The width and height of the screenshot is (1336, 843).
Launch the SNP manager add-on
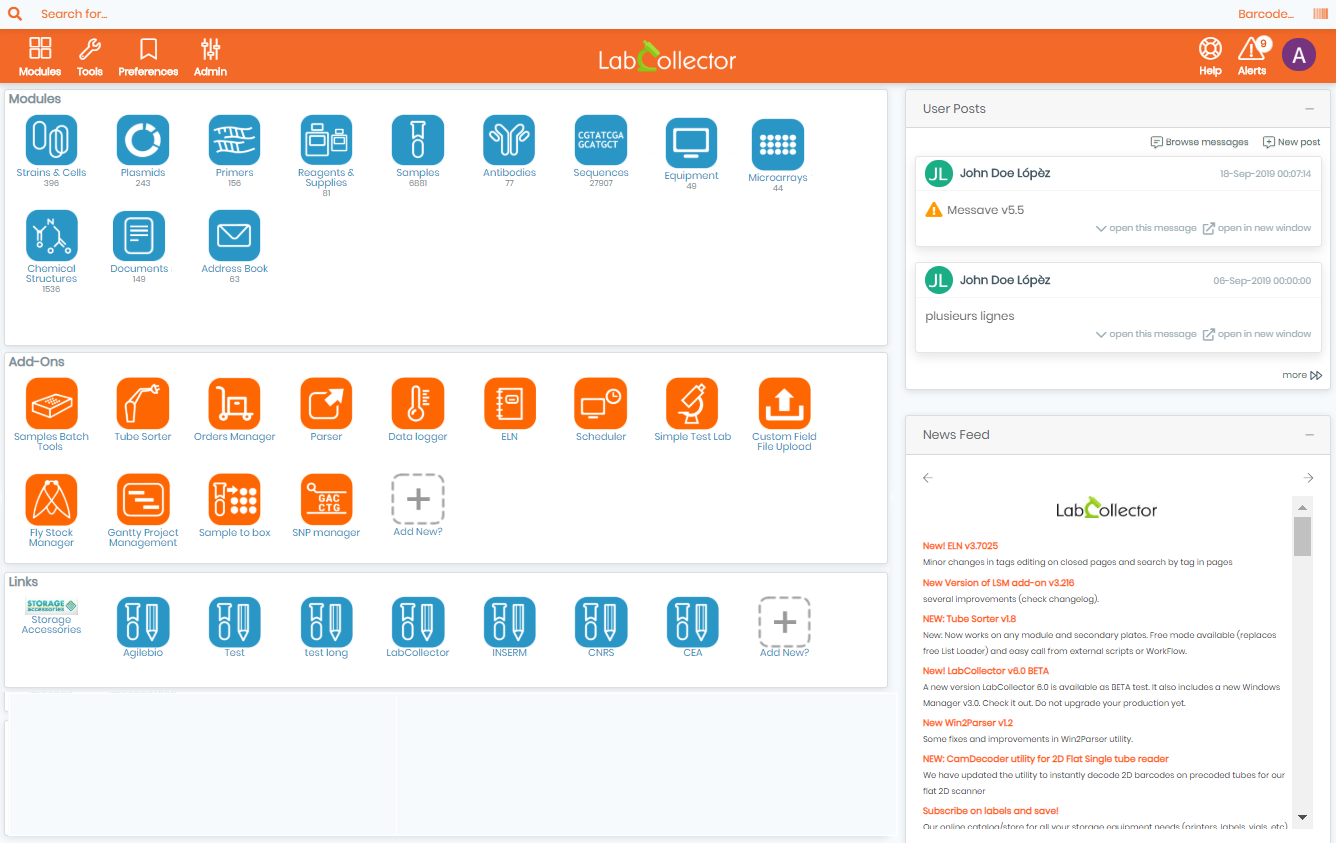[x=326, y=500]
